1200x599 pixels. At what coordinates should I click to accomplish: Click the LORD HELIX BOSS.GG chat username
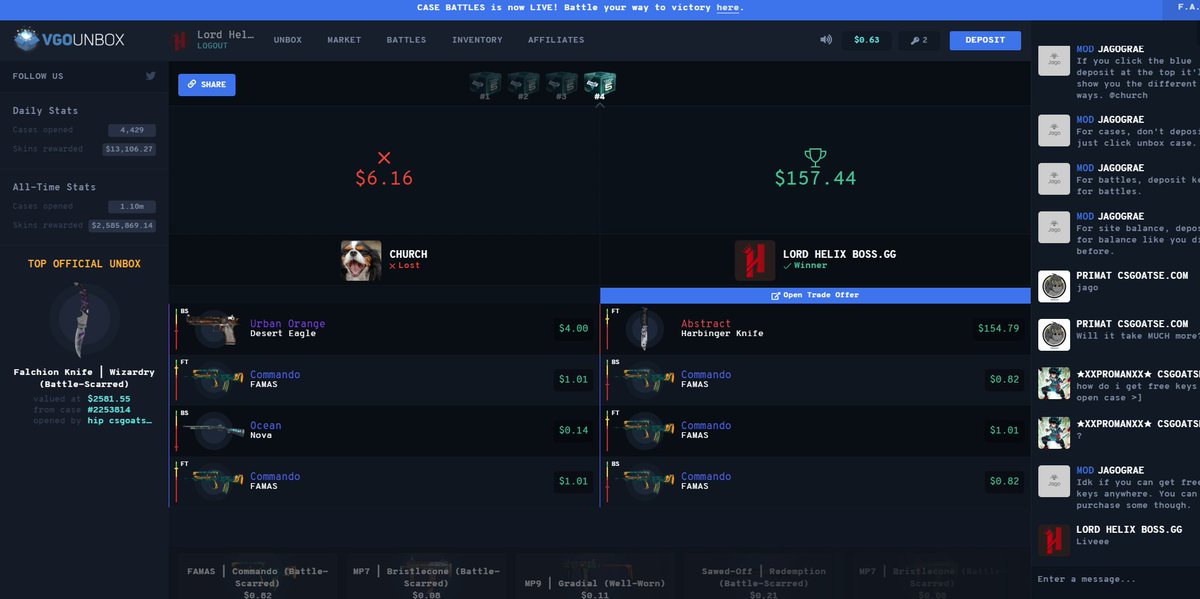point(1129,530)
